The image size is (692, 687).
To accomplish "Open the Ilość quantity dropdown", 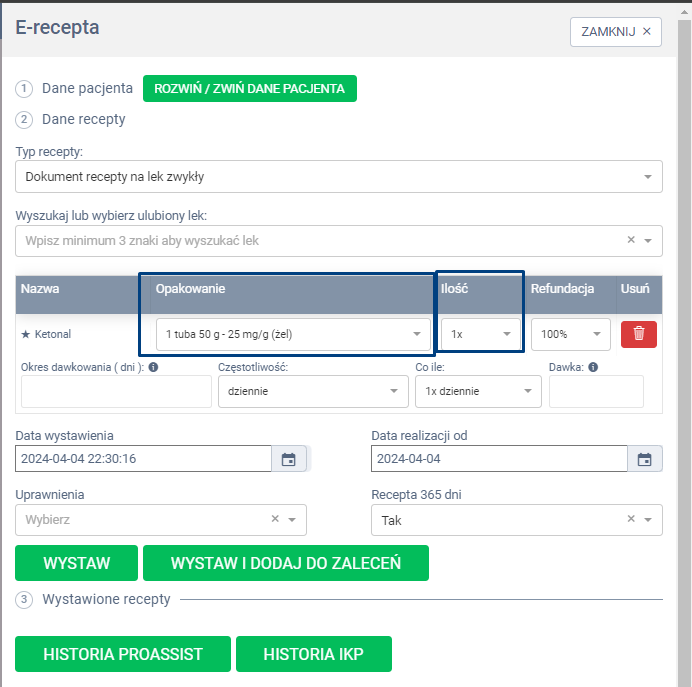I will 481,334.
